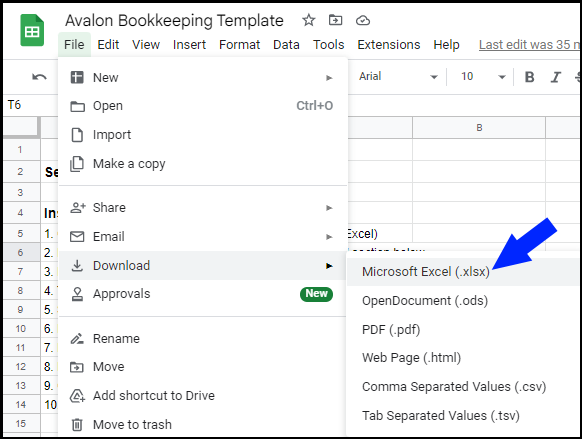Open the font size 10 dropdown
This screenshot has height=439, width=582.
[483, 77]
